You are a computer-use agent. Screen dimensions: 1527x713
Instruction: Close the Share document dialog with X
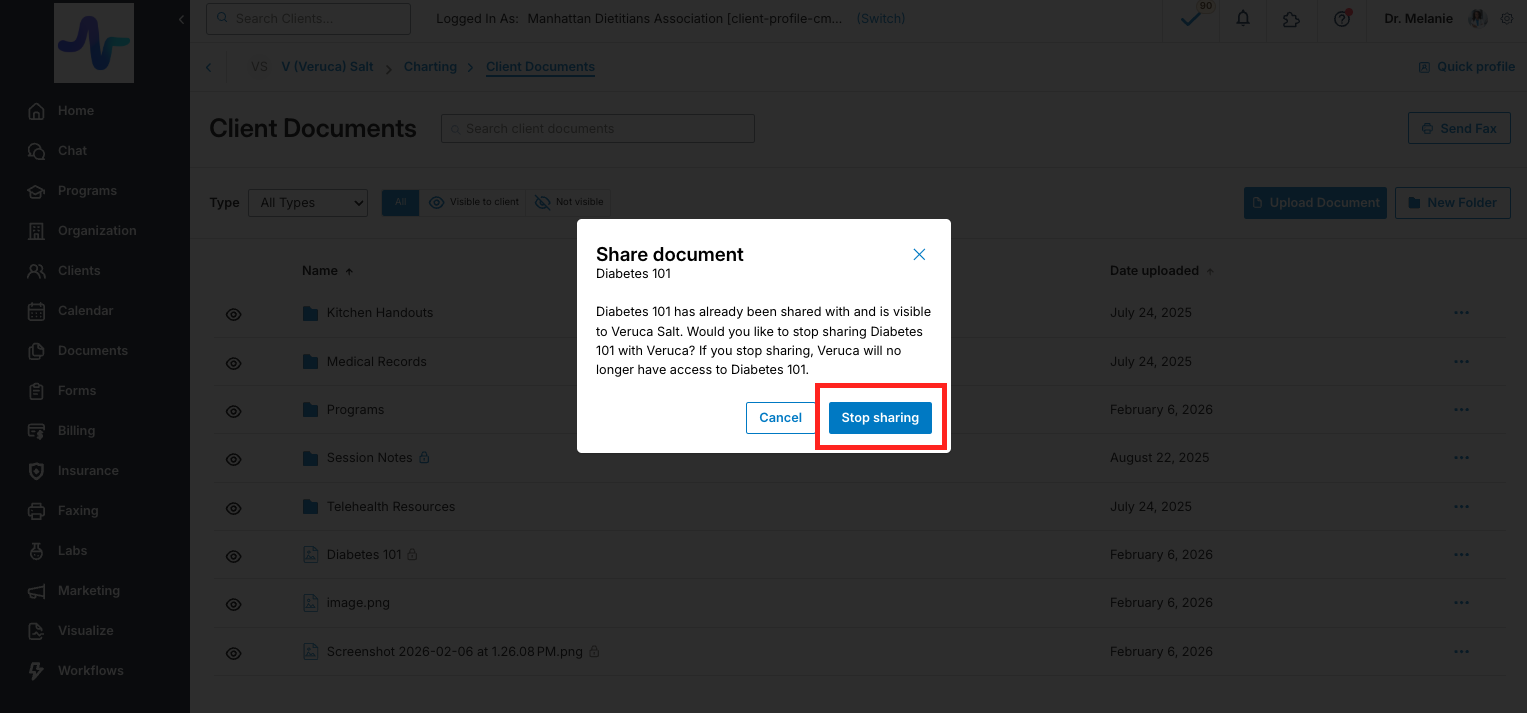coord(919,255)
